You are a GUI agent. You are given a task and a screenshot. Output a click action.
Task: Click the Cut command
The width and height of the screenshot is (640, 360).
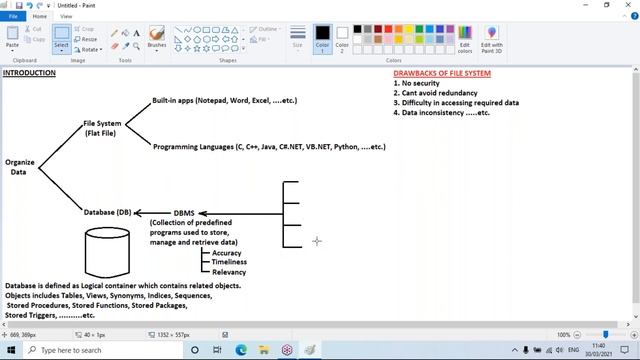point(33,29)
